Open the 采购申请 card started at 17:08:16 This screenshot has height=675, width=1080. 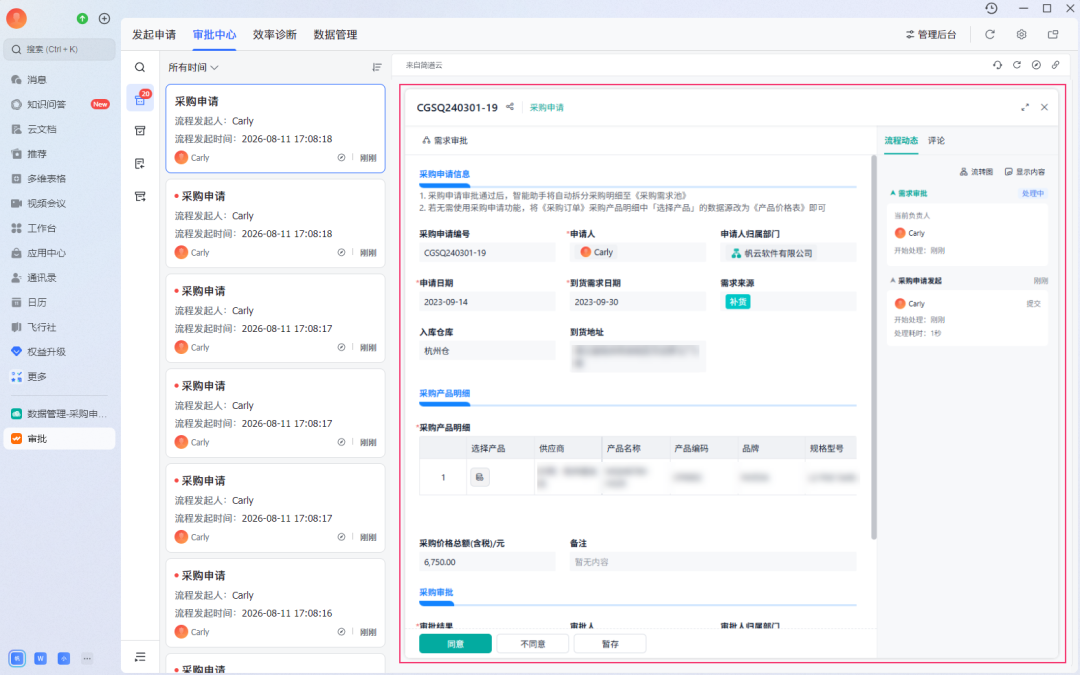(276, 603)
